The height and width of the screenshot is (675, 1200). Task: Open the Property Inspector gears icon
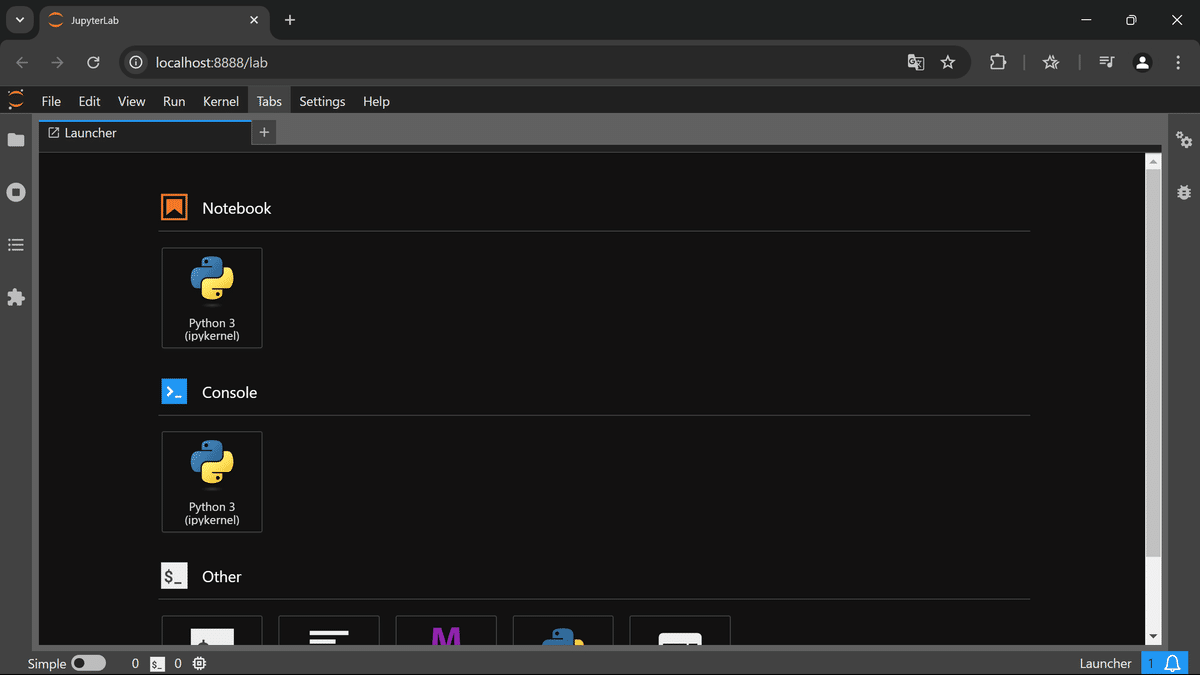(x=1184, y=140)
